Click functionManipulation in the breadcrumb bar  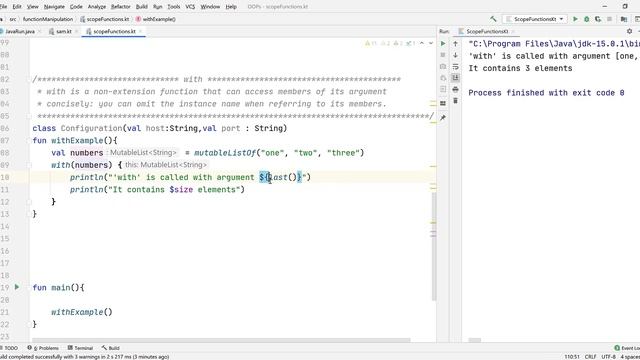[x=48, y=19]
